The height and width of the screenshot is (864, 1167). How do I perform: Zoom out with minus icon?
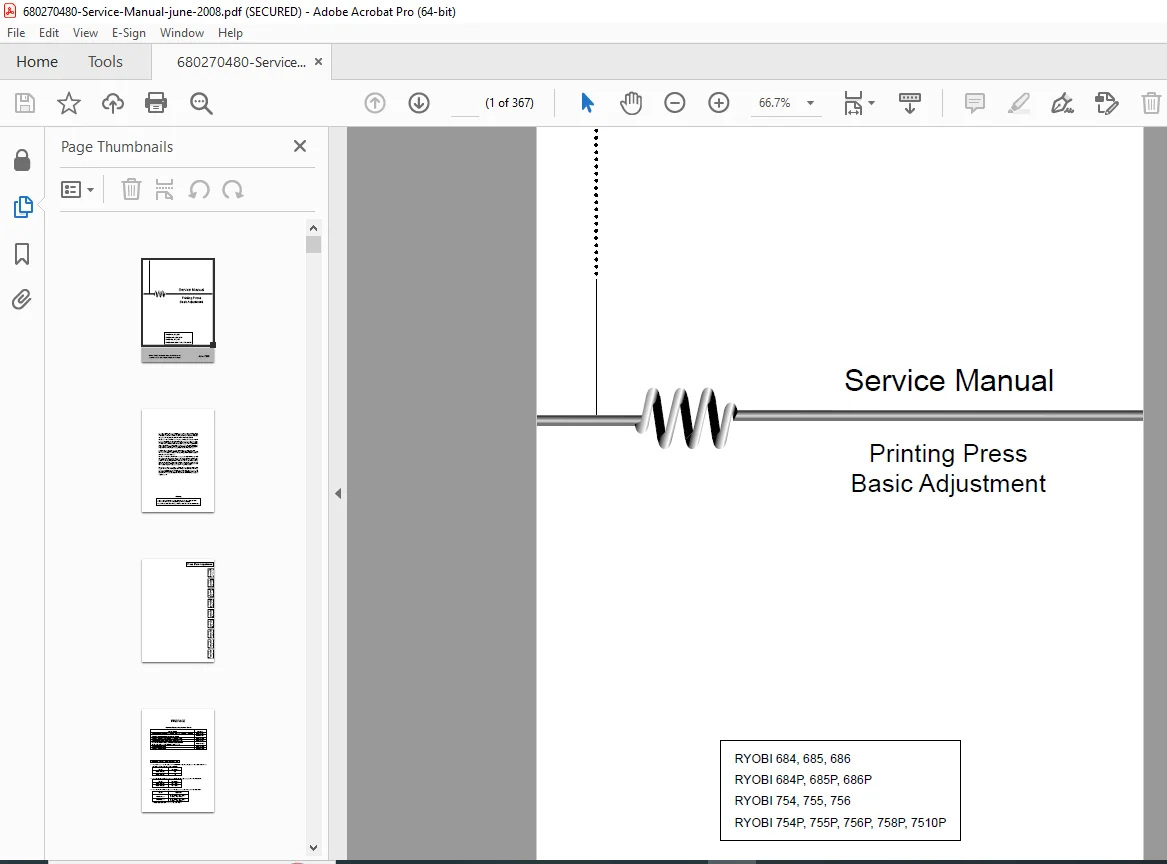click(x=675, y=103)
